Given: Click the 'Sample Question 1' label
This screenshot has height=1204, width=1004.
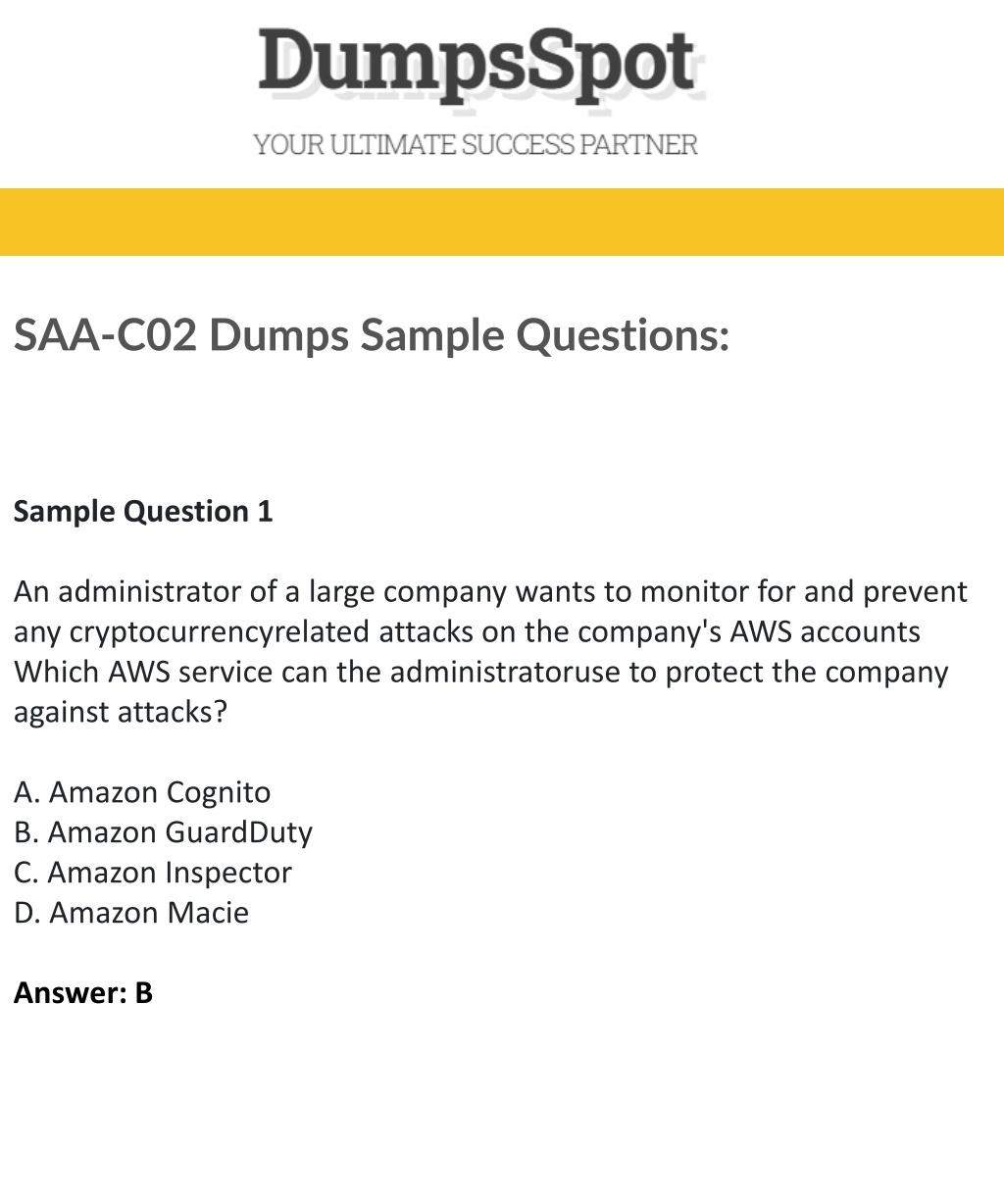Looking at the screenshot, I should point(143,511).
